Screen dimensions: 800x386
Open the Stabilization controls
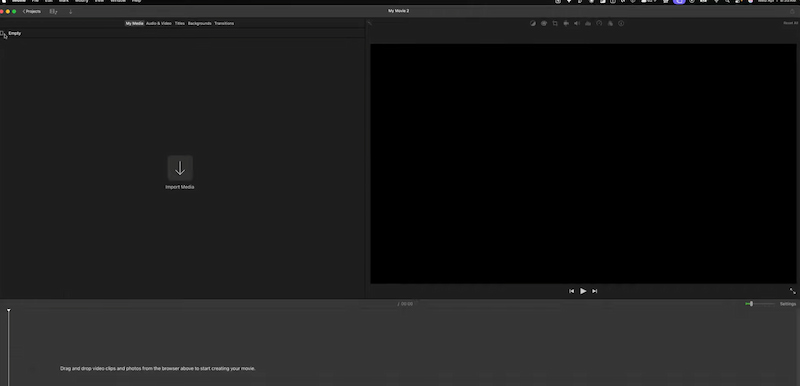(x=566, y=23)
